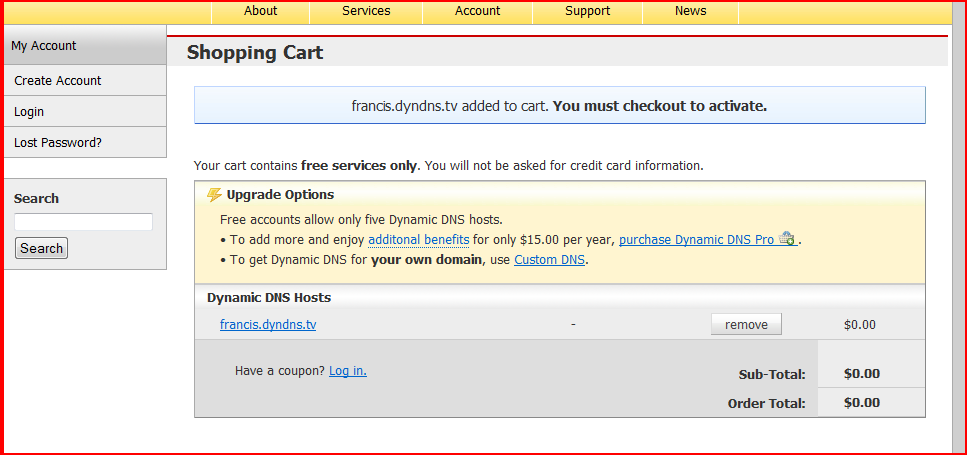The height and width of the screenshot is (455, 967).
Task: Open the About menu
Action: pos(260,11)
